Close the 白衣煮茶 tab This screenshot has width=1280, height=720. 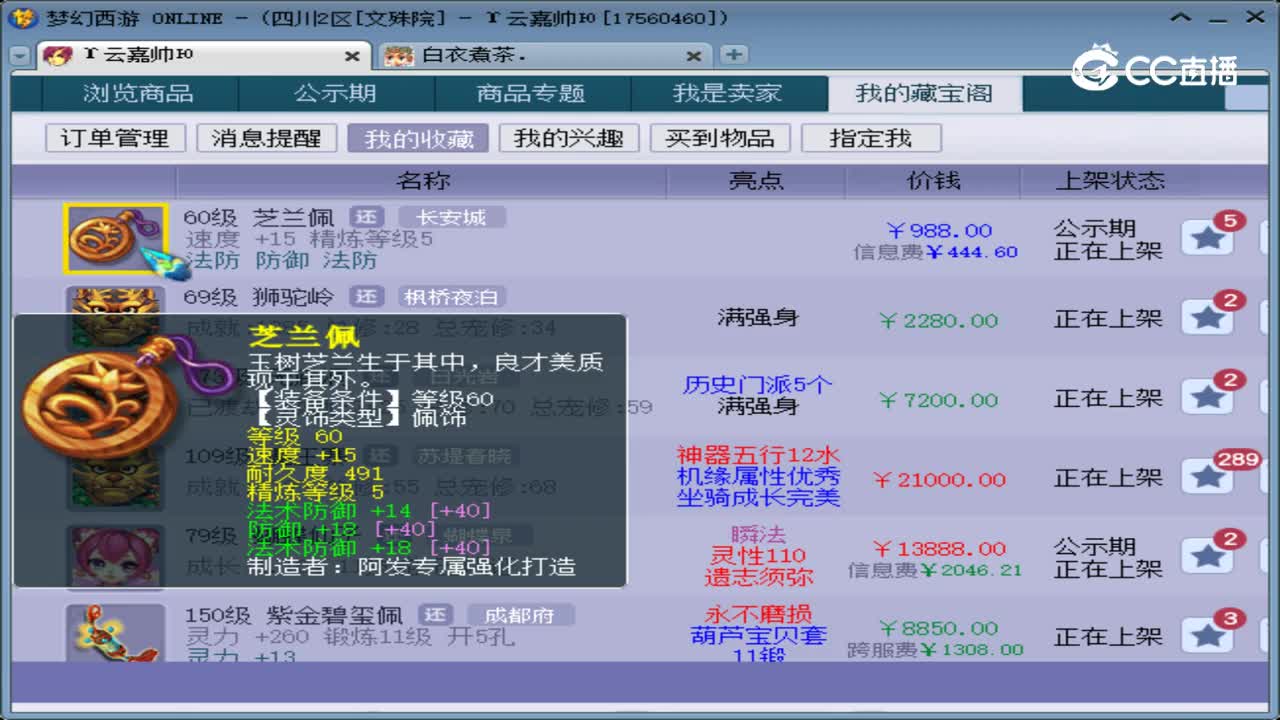(694, 57)
